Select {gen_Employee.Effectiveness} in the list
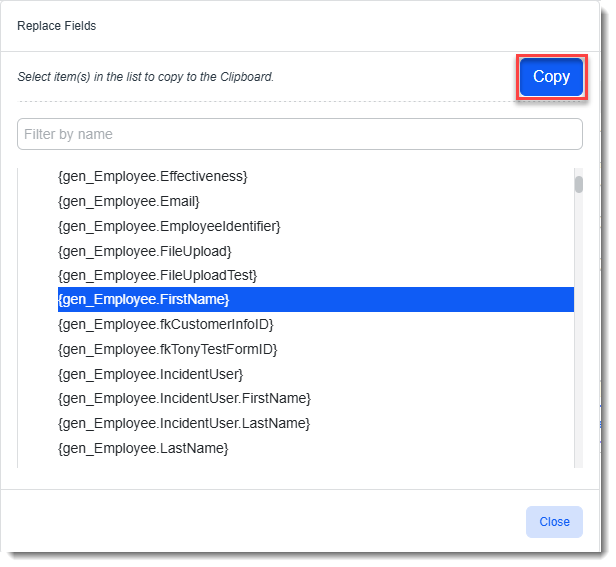 click(x=153, y=176)
